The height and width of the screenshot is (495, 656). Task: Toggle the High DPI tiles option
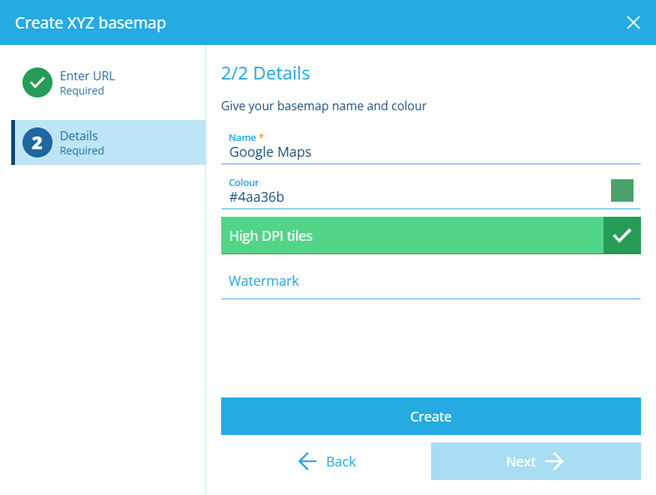click(430, 235)
